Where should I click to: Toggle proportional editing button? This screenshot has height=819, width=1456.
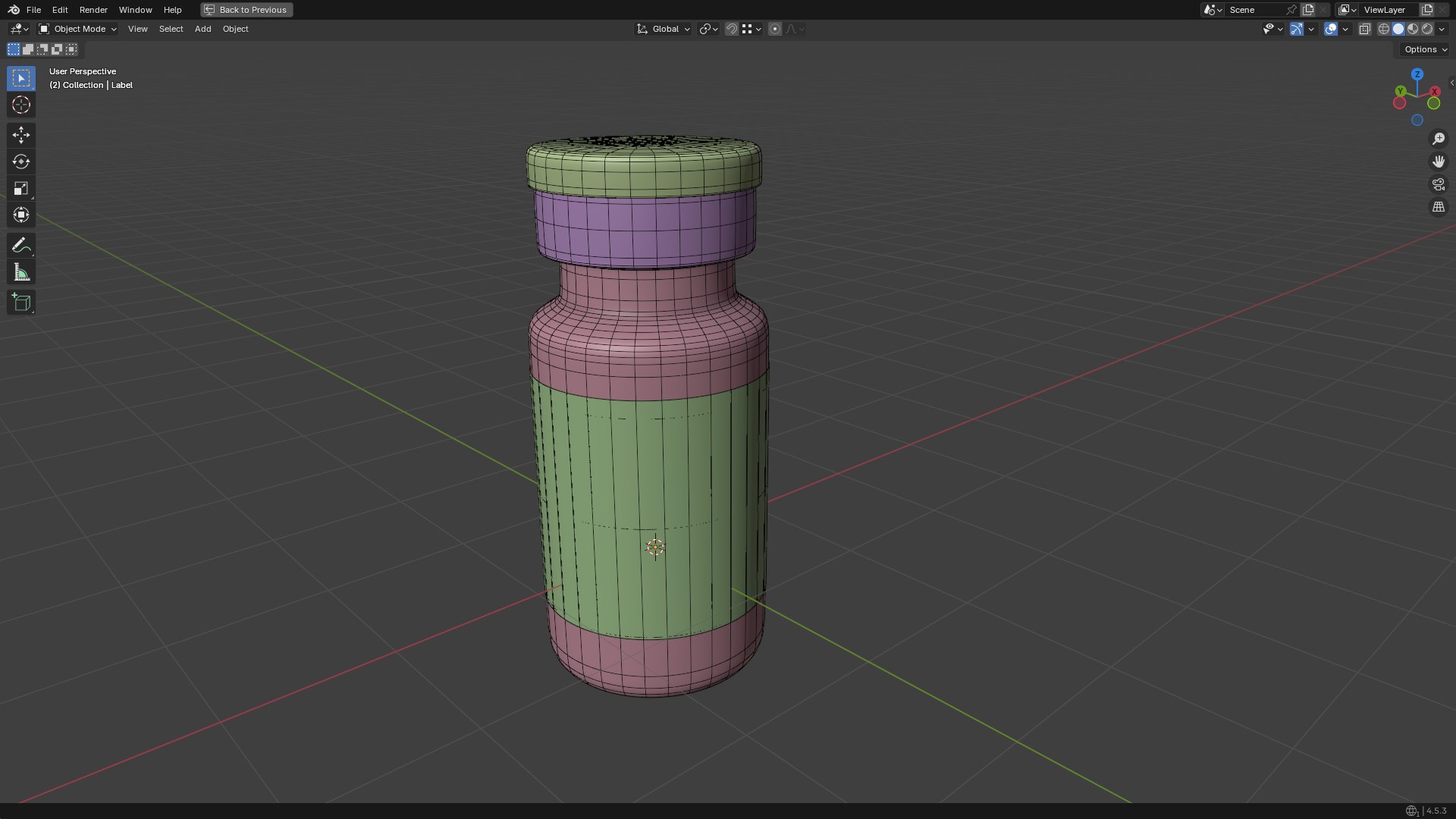(x=774, y=29)
